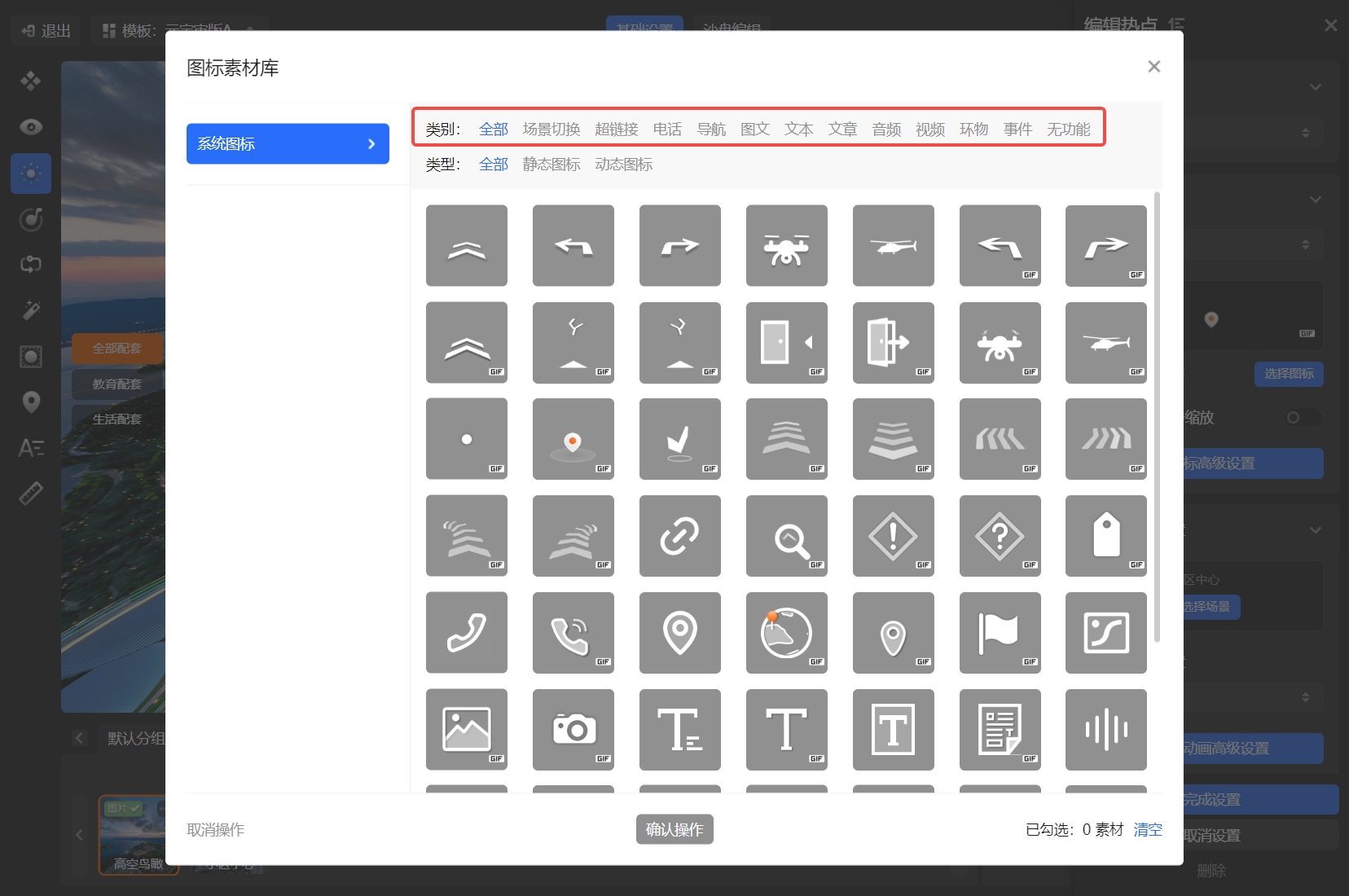Image resolution: width=1349 pixels, height=896 pixels.
Task: Click 取消操作 to cancel
Action: point(215,829)
